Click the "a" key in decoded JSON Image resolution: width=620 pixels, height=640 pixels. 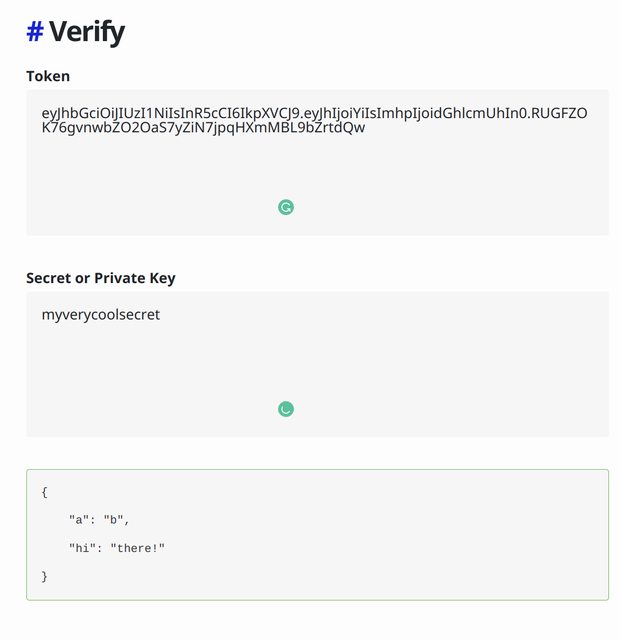[79, 520]
